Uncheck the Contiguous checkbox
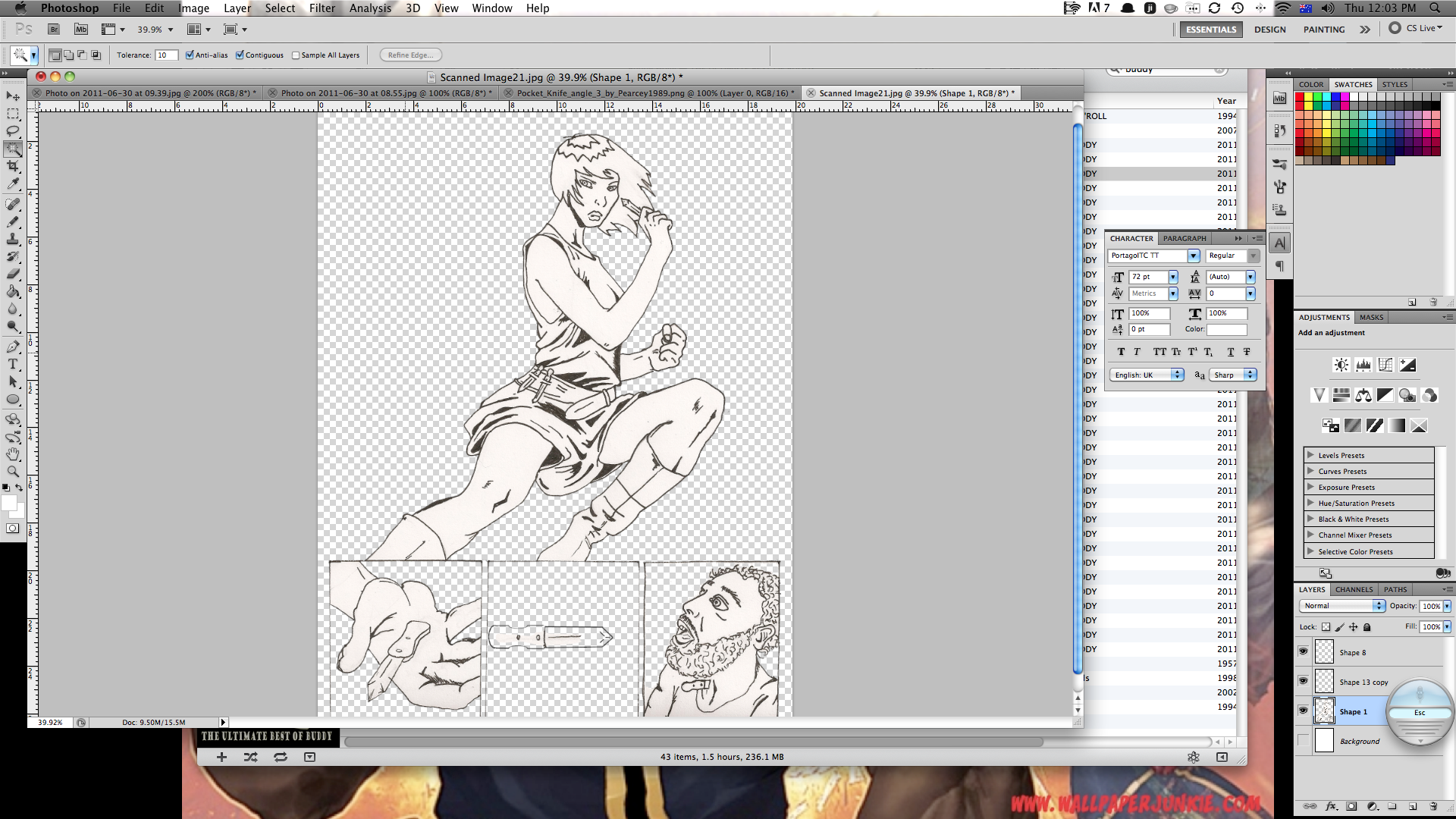The image size is (1456, 819). pos(240,55)
